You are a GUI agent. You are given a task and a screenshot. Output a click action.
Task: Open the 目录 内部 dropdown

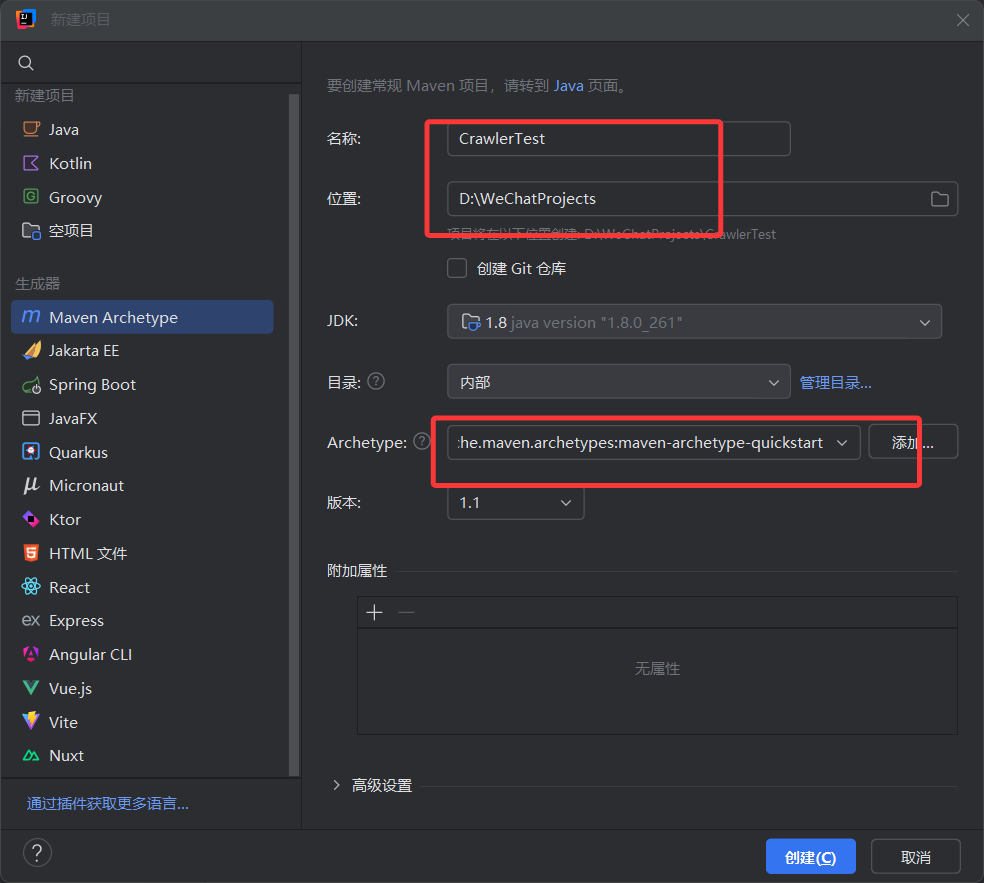tap(618, 382)
